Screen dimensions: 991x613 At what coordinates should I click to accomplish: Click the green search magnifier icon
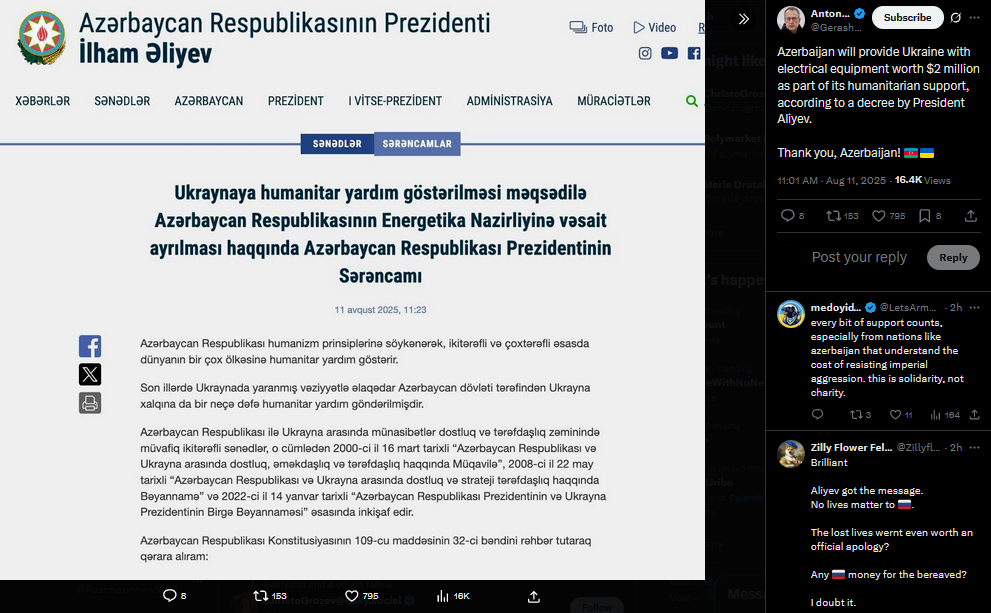(x=691, y=101)
